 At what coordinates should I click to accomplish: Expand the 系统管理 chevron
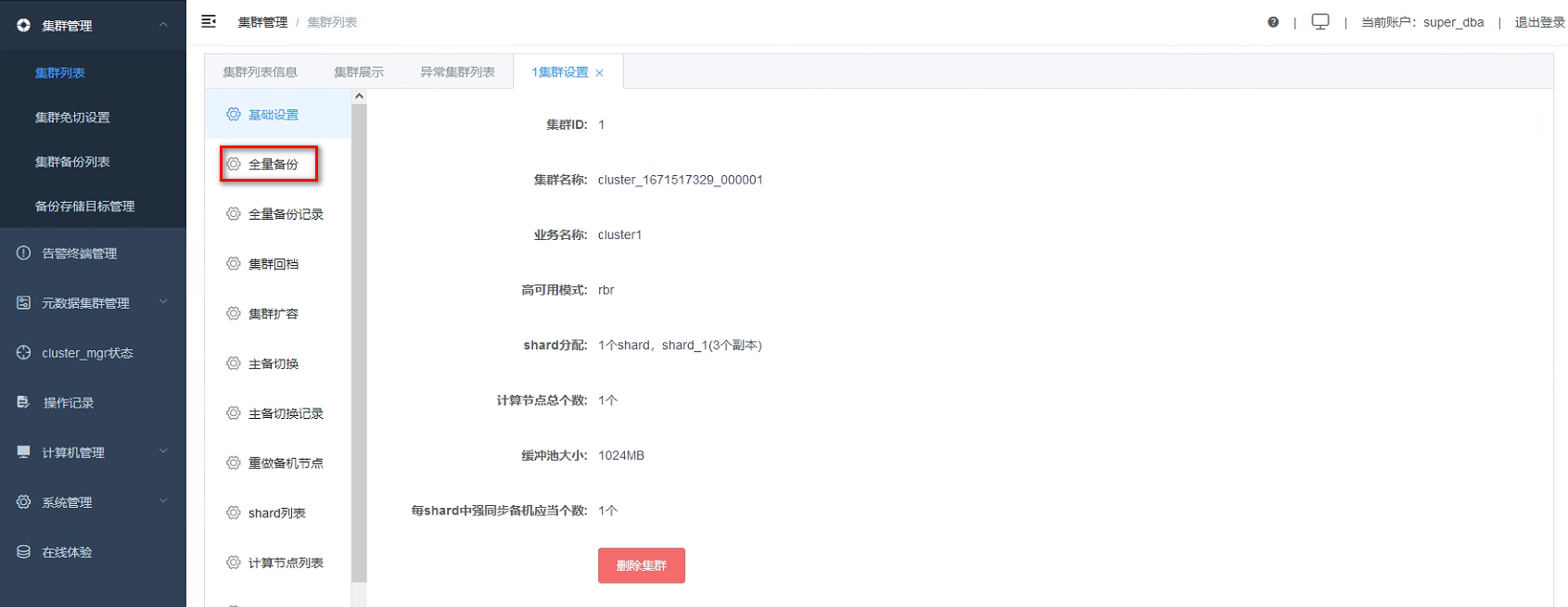point(163,501)
